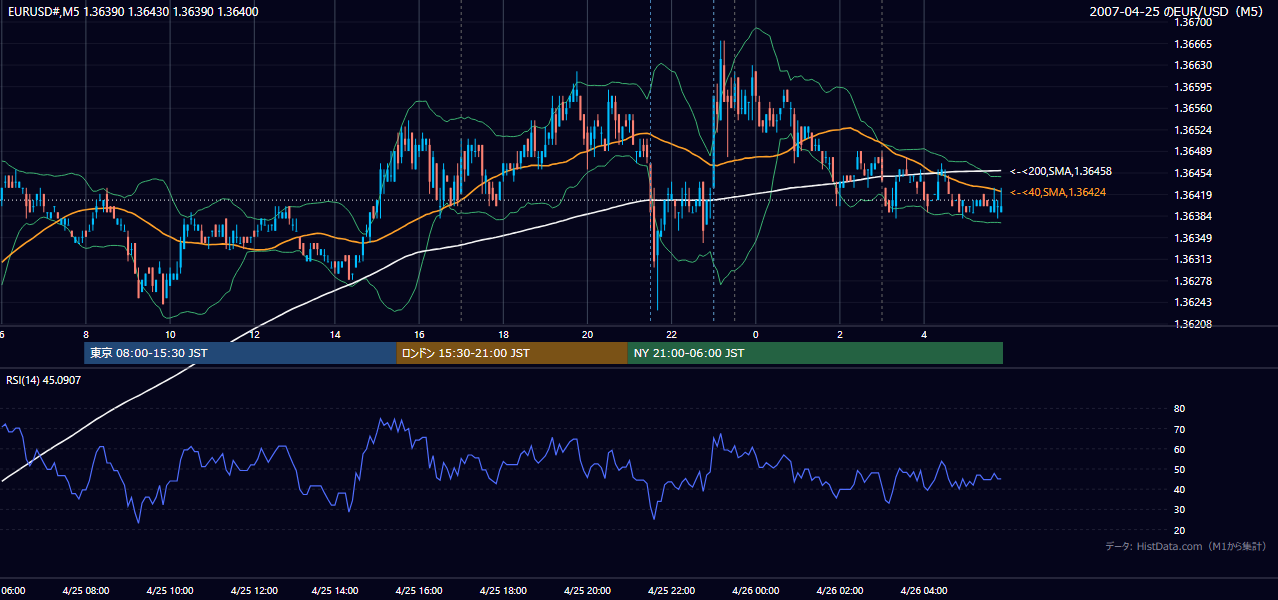Viewport: 1278px width, 600px height.
Task: Select the ロンドン 15:30-21:00 JST session bar
Action: coord(511,353)
